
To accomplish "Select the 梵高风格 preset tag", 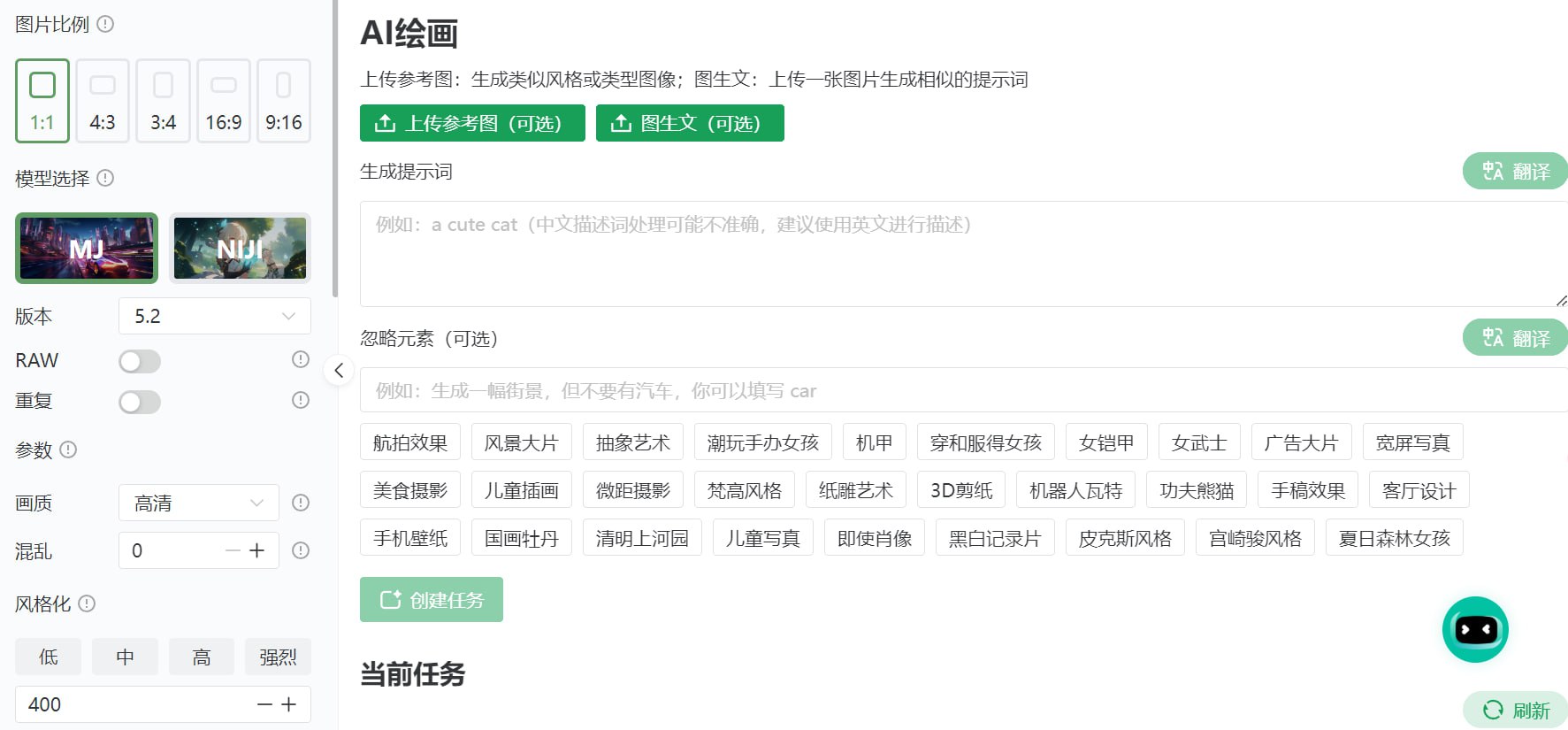I will (744, 490).
